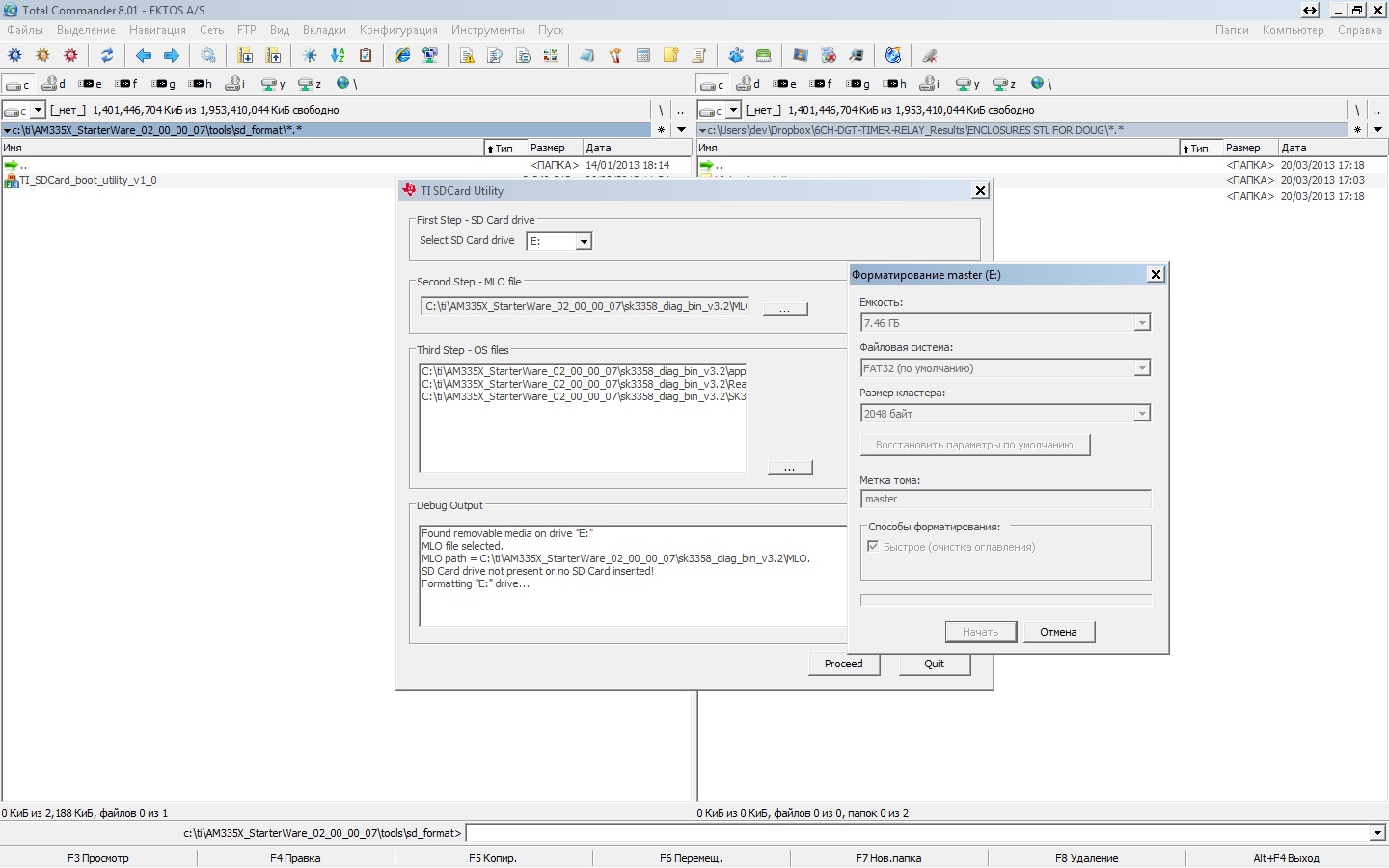Open the Инструменты menu
Image resolution: width=1389 pixels, height=868 pixels.
488,30
